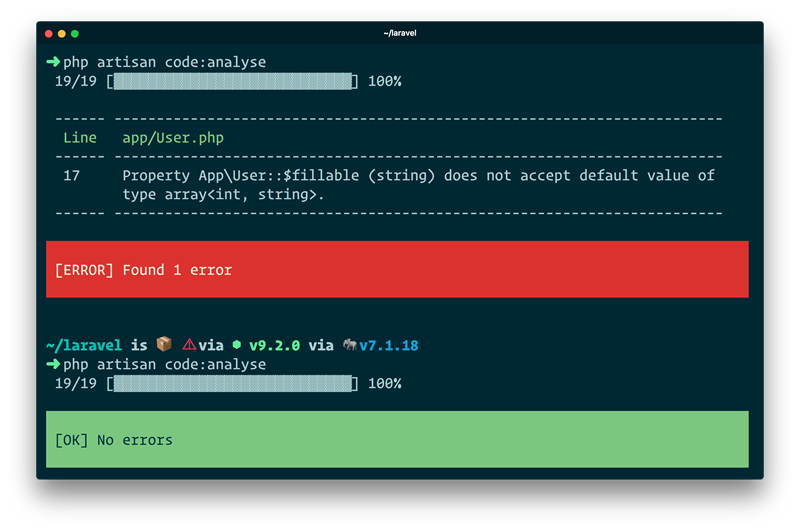Image resolution: width=800 pixels, height=531 pixels.
Task: Click the red ERROR Found 1 error banner
Action: pos(397,269)
